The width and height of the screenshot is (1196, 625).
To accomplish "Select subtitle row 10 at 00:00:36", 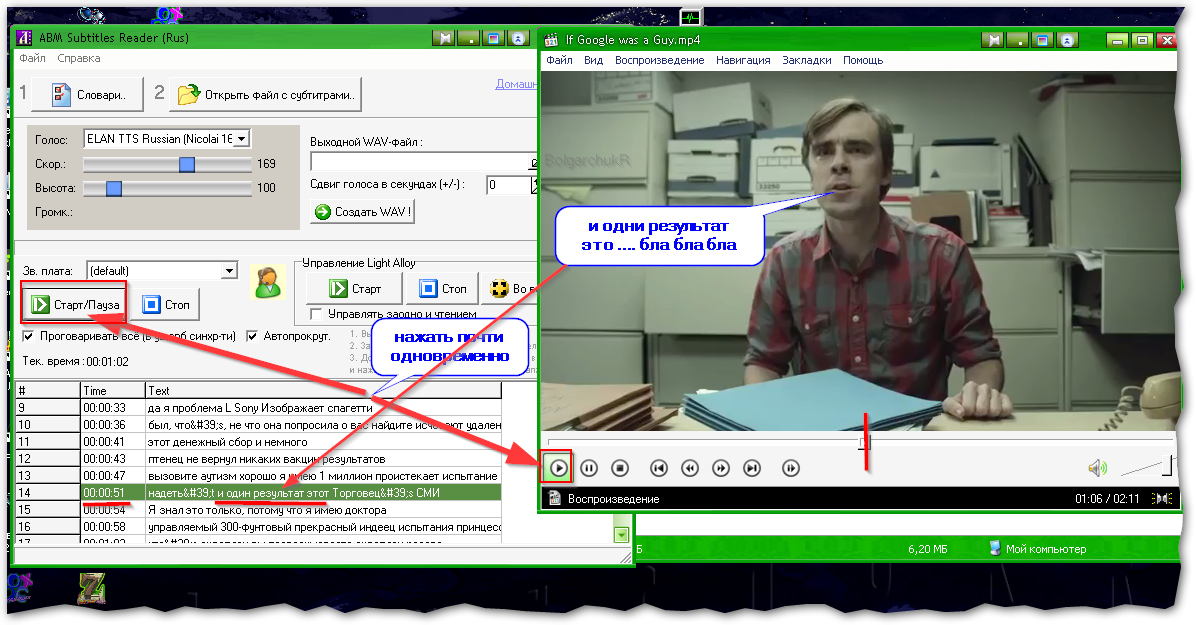I will tap(259, 424).
